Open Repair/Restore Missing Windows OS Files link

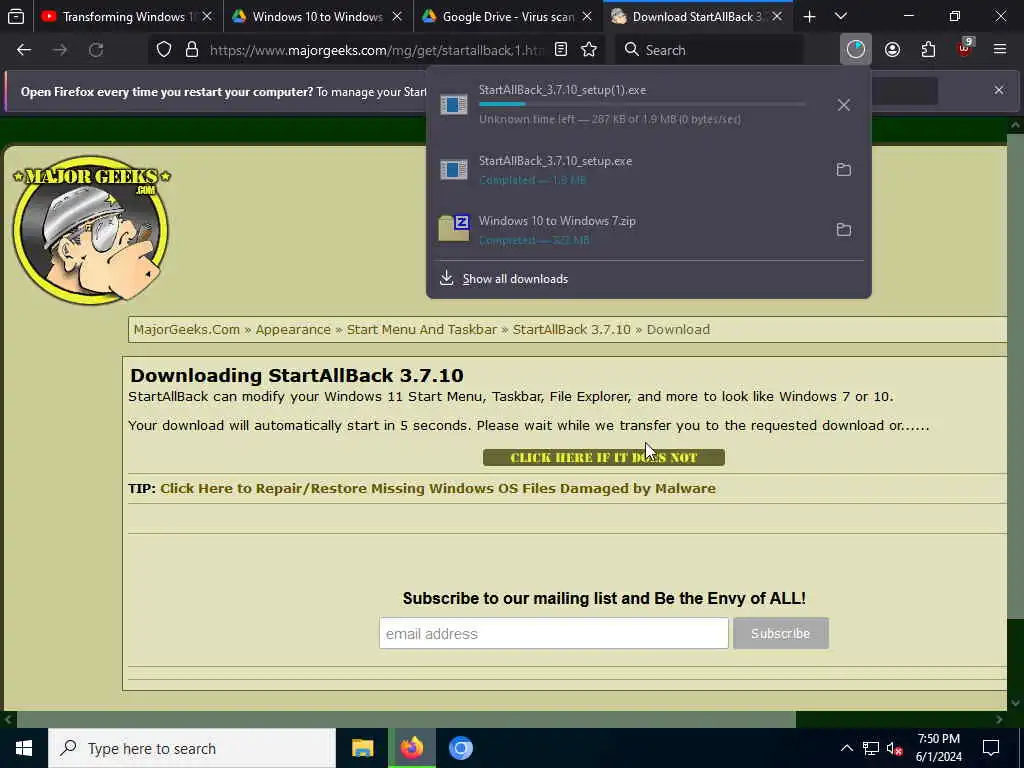[x=438, y=488]
